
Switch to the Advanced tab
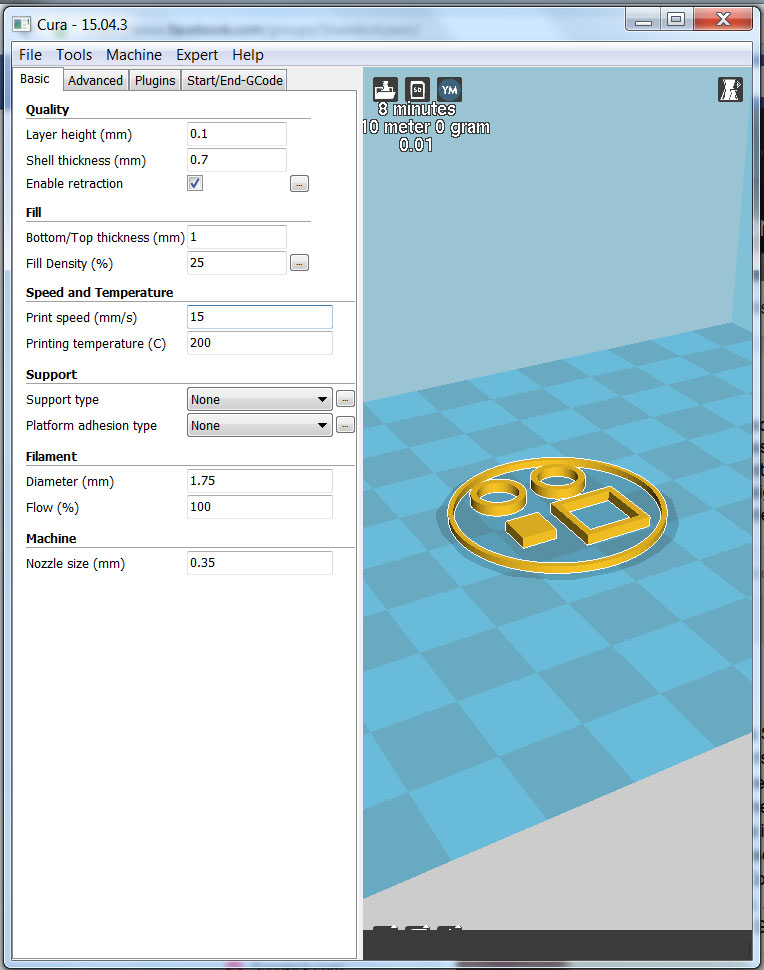(x=95, y=80)
